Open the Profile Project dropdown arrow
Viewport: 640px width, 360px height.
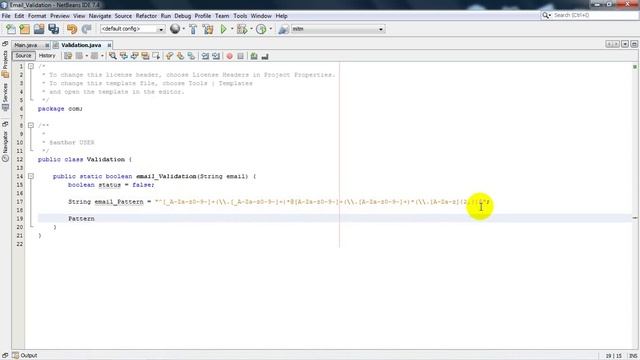270,29
